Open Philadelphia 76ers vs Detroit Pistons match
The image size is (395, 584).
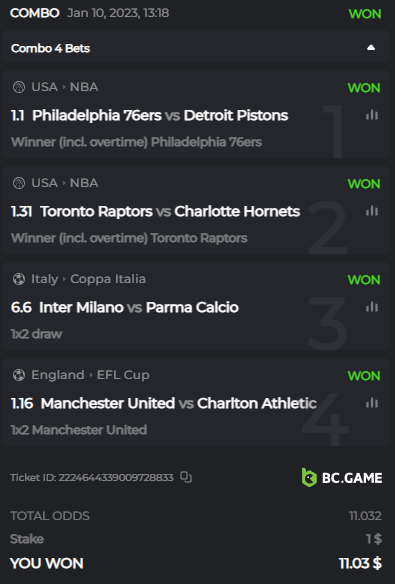(160, 115)
